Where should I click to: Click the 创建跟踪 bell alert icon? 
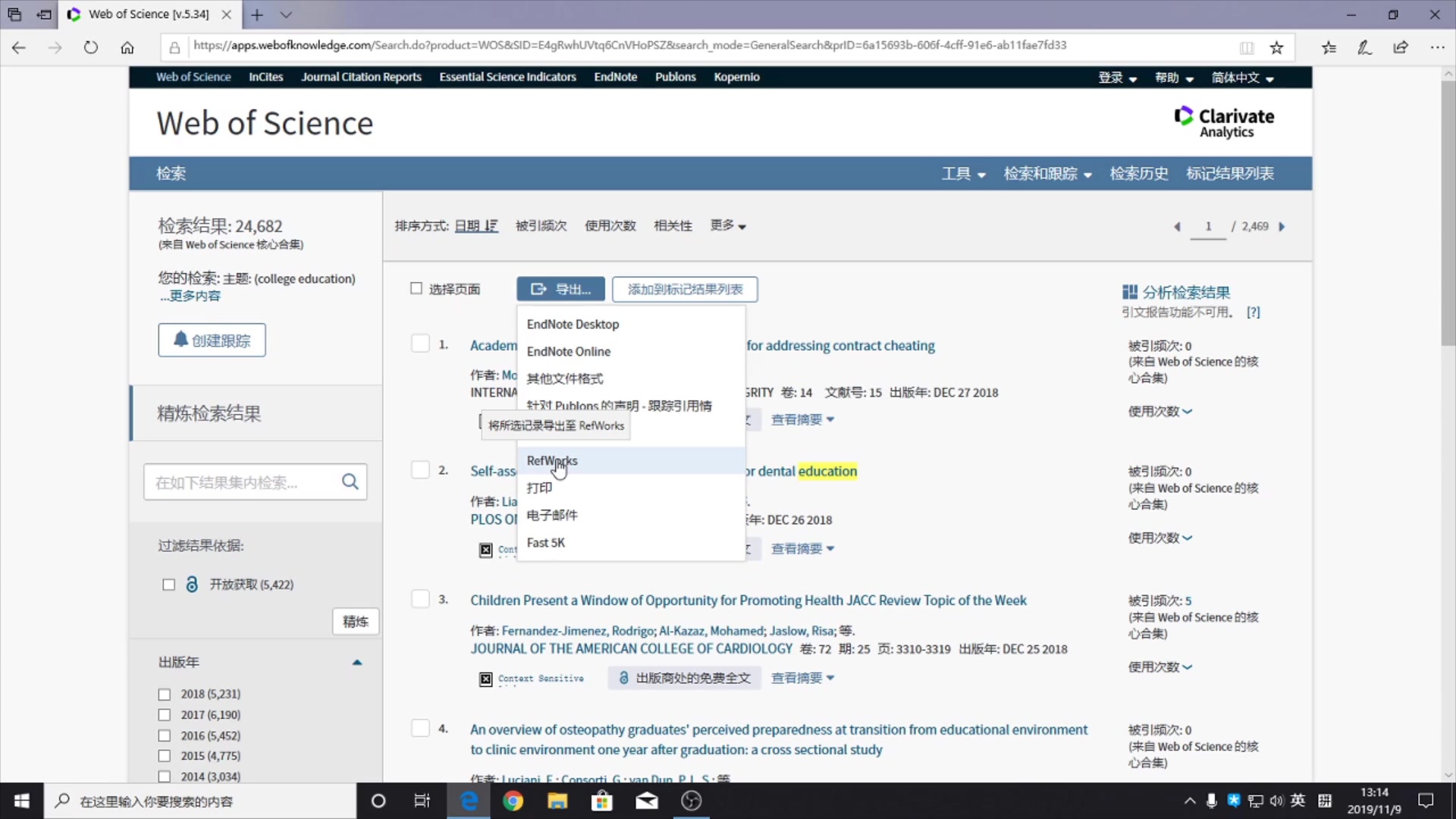click(211, 340)
